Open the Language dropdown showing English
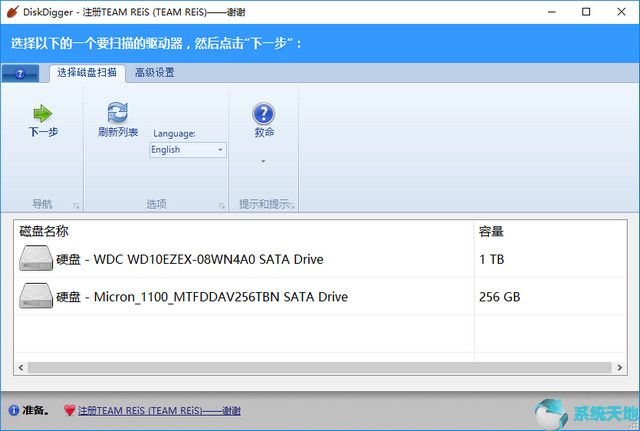Image resolution: width=640 pixels, height=431 pixels. pyautogui.click(x=188, y=150)
